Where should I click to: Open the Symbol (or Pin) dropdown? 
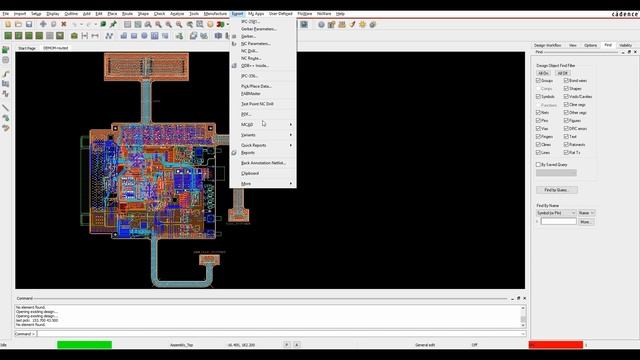point(556,213)
